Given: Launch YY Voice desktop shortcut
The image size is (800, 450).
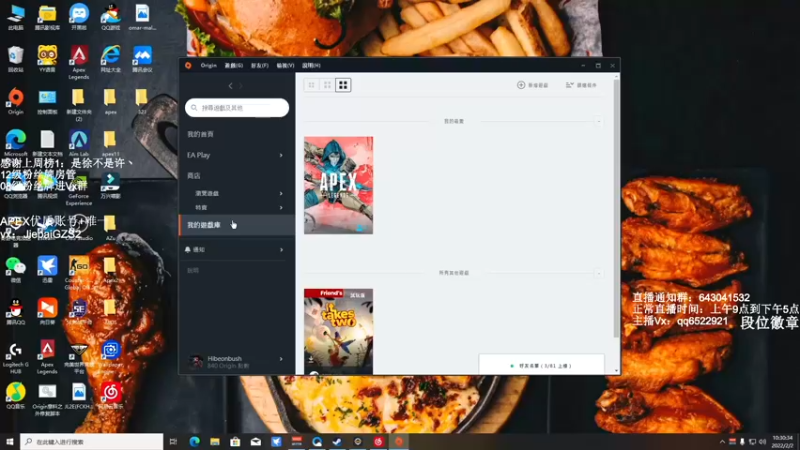Looking at the screenshot, I should click(x=47, y=59).
